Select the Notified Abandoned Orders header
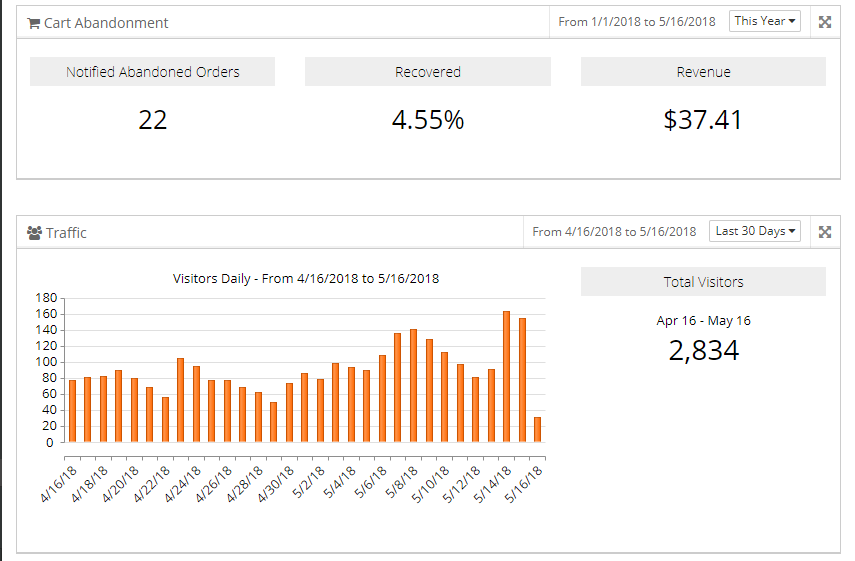 tap(152, 72)
